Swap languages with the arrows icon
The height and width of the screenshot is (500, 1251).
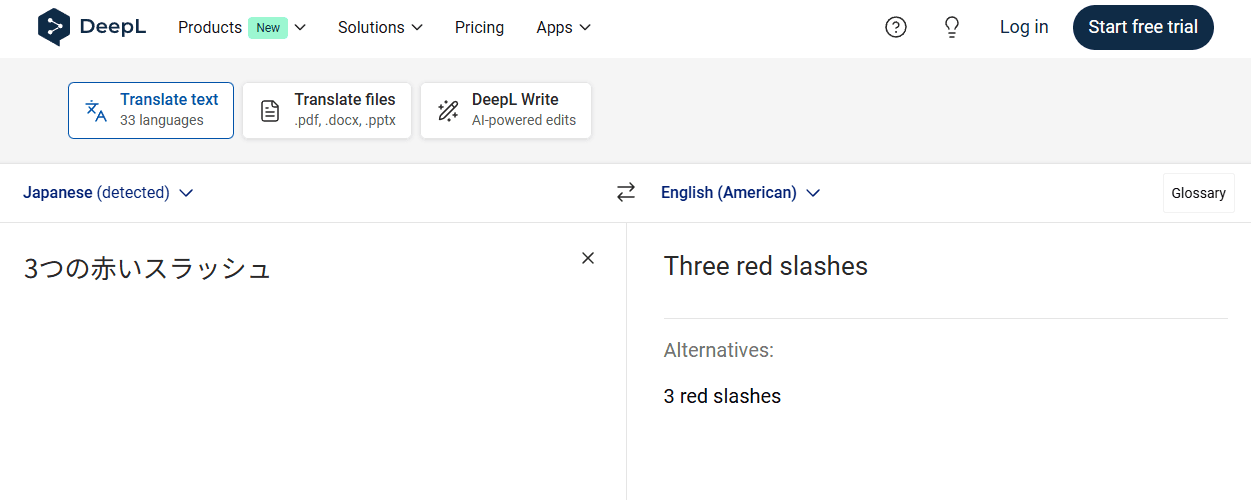[626, 192]
